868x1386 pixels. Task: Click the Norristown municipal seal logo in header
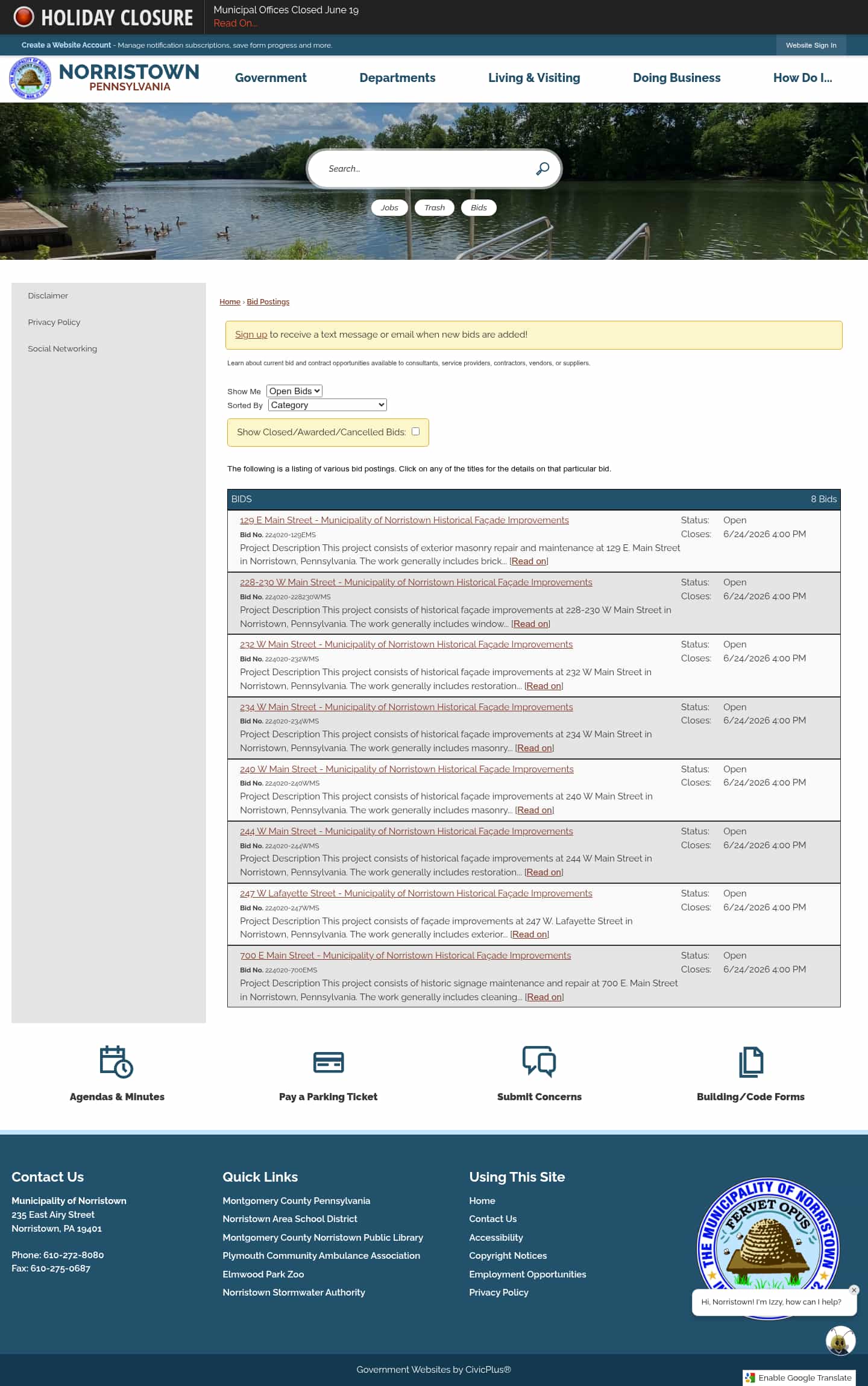(x=30, y=78)
